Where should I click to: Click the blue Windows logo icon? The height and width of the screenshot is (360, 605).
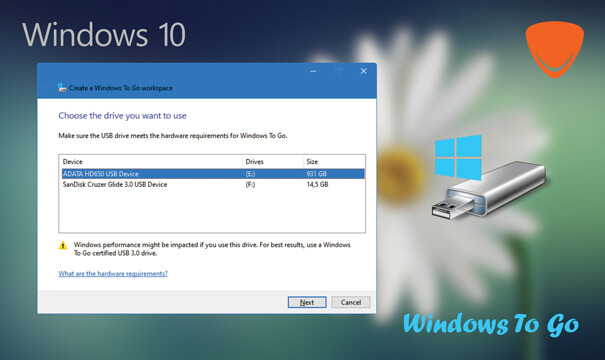coord(458,157)
